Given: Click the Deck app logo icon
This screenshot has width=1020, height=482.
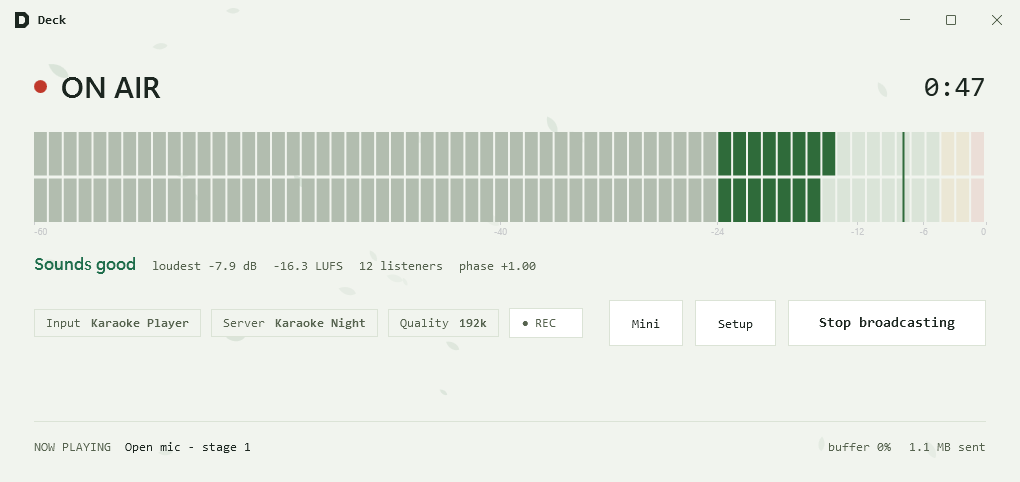Looking at the screenshot, I should point(21,20).
